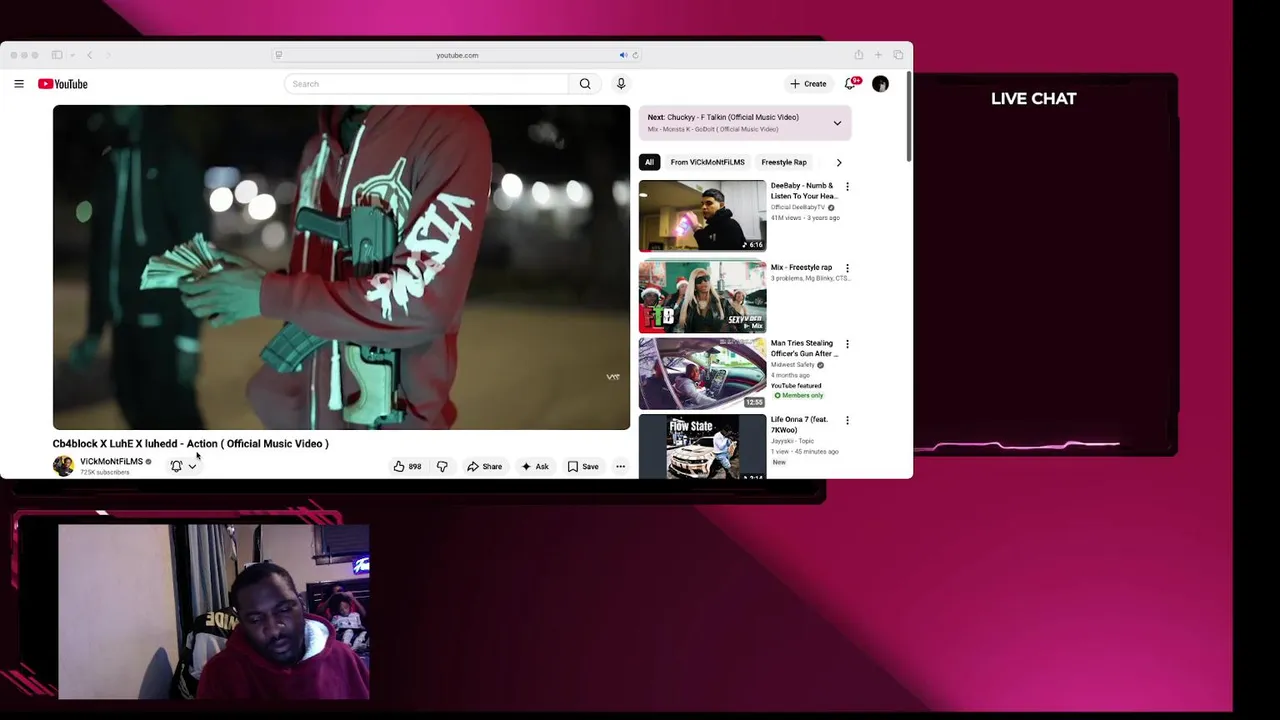Dislike the video
The height and width of the screenshot is (720, 1280).
442,467
